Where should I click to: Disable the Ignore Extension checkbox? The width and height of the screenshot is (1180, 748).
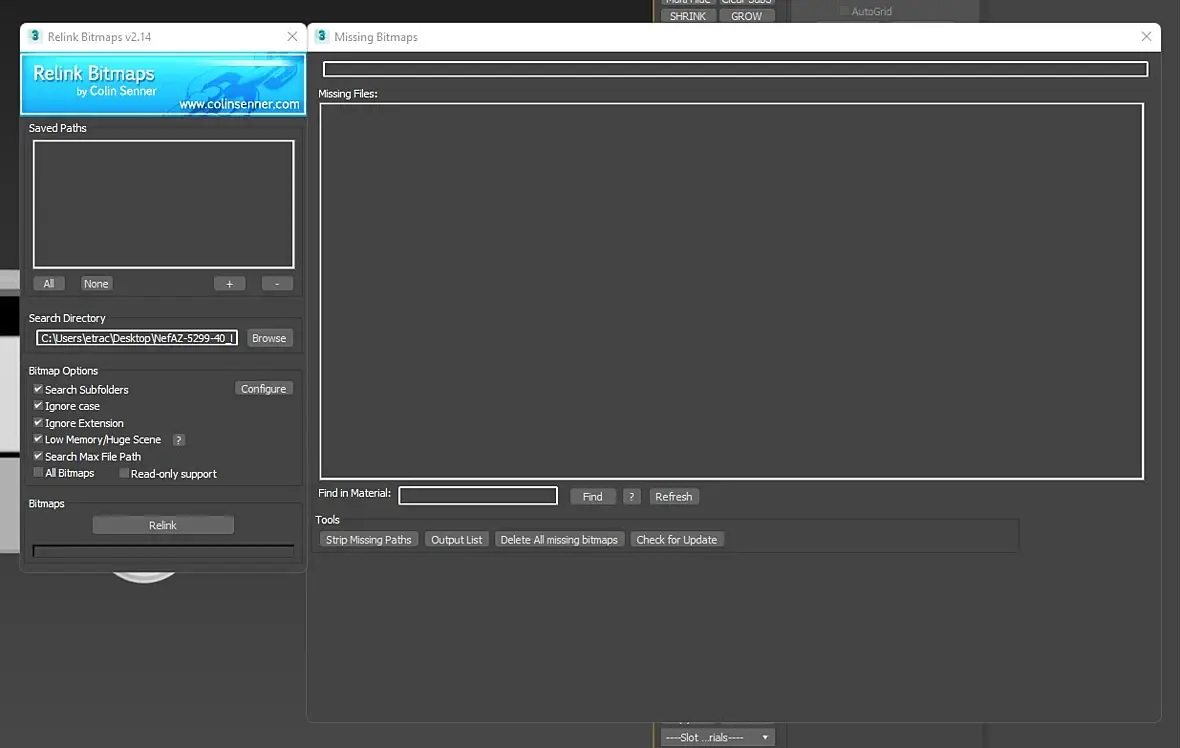pyautogui.click(x=38, y=423)
